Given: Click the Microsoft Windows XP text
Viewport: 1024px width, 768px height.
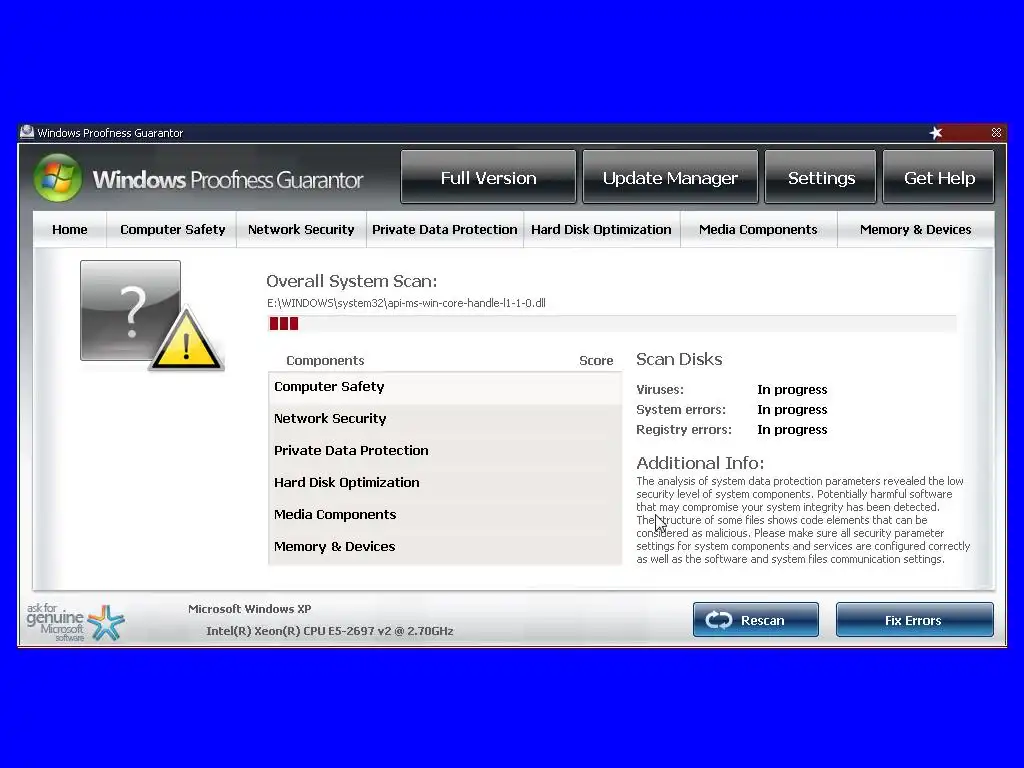Looking at the screenshot, I should (x=249, y=609).
